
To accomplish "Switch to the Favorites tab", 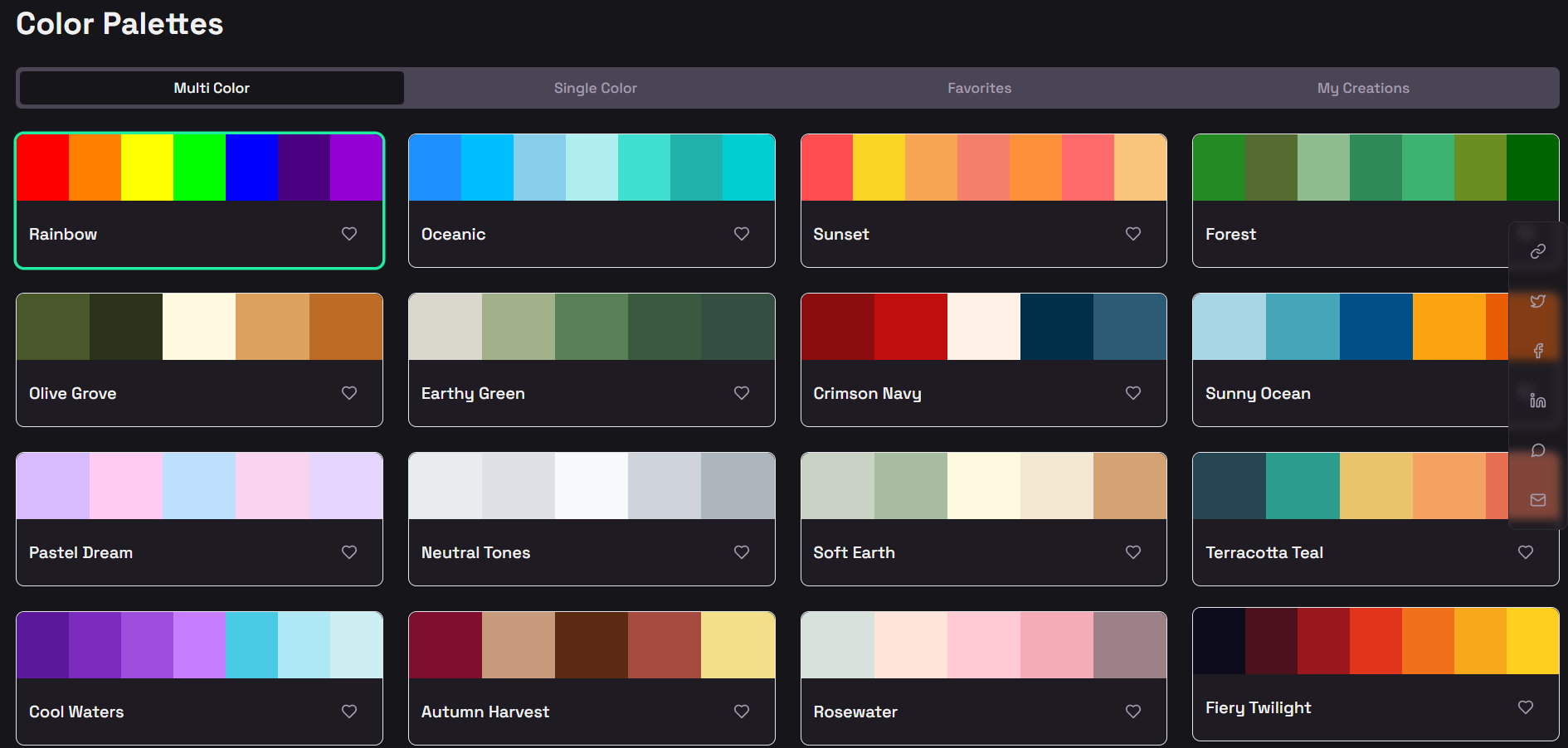I will pyautogui.click(x=979, y=88).
